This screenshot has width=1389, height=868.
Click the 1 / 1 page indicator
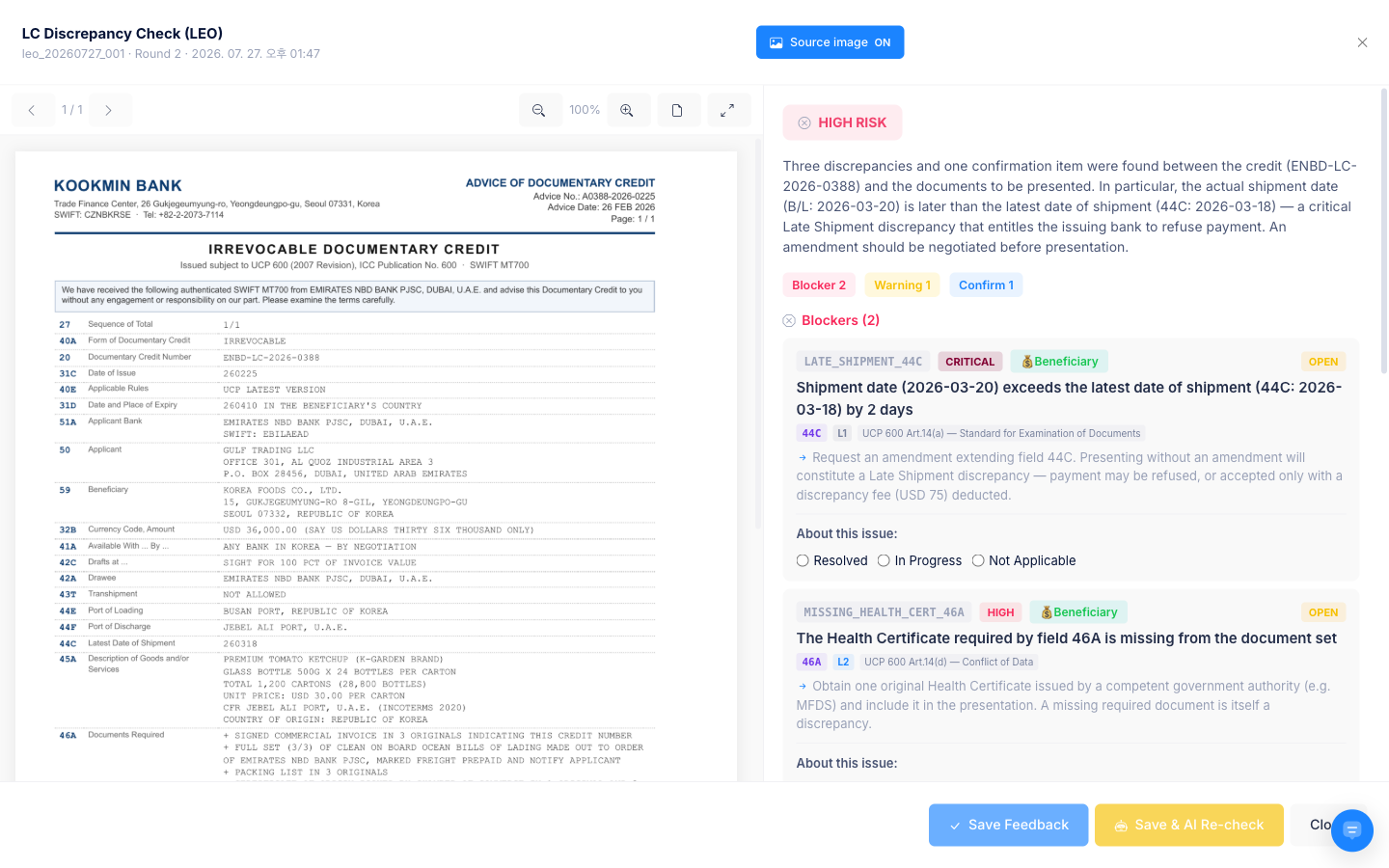[72, 111]
